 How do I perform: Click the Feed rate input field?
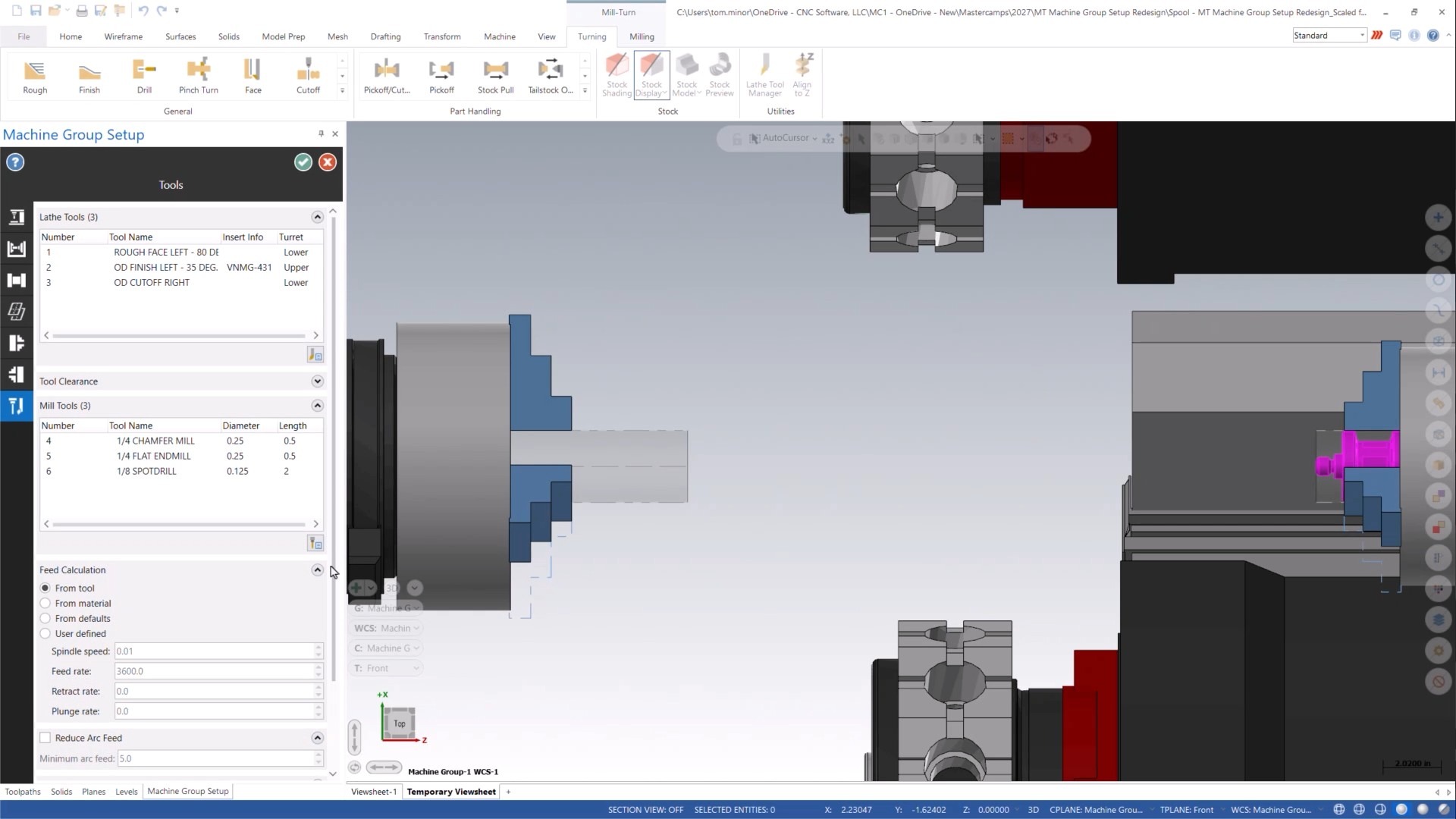214,671
